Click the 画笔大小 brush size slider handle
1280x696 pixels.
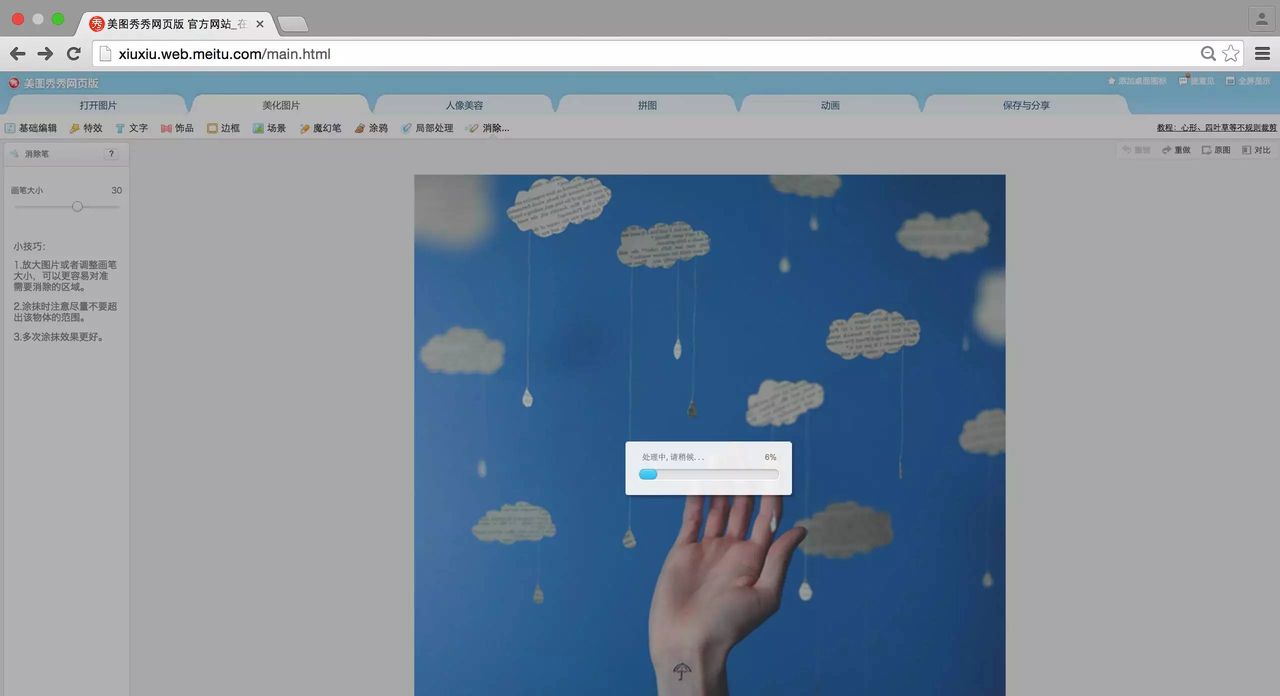[x=77, y=206]
